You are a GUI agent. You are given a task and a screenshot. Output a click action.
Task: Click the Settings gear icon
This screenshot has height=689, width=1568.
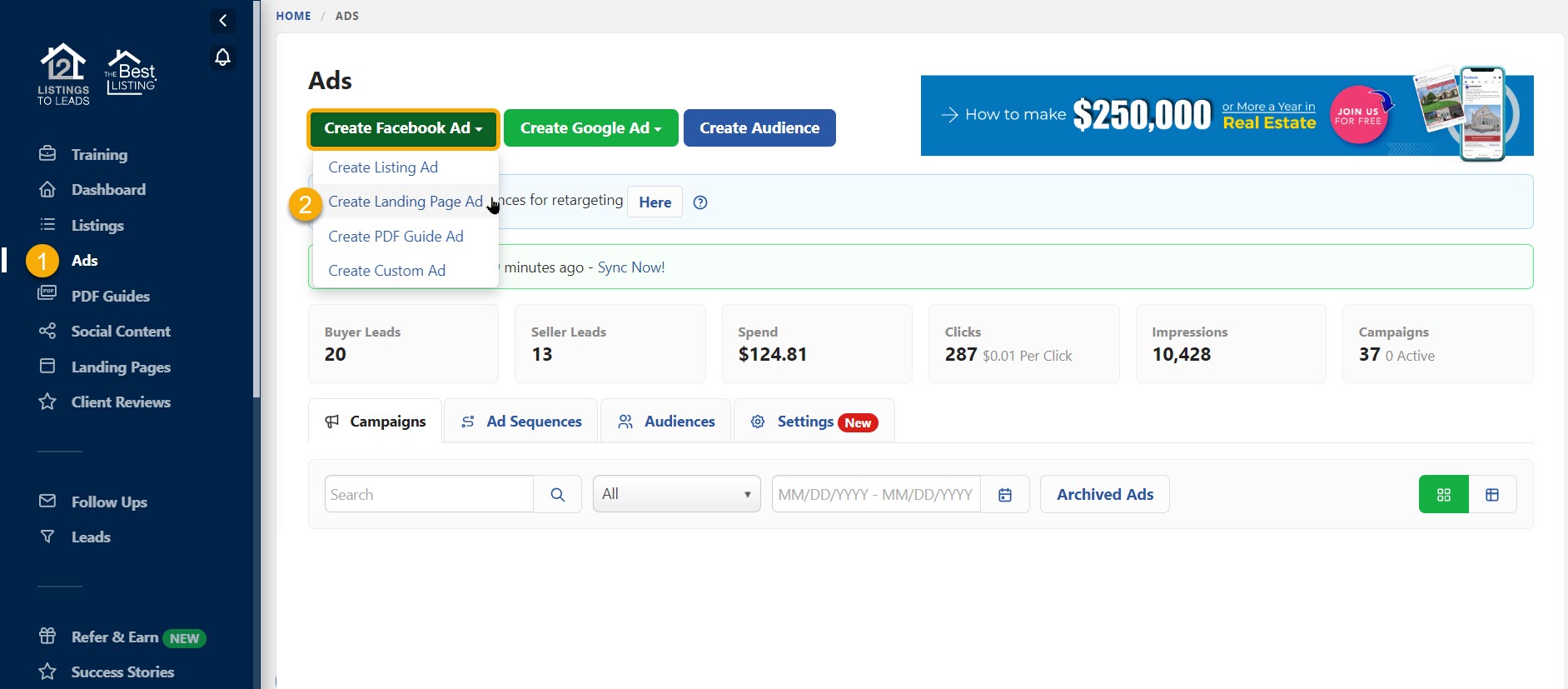click(x=758, y=422)
